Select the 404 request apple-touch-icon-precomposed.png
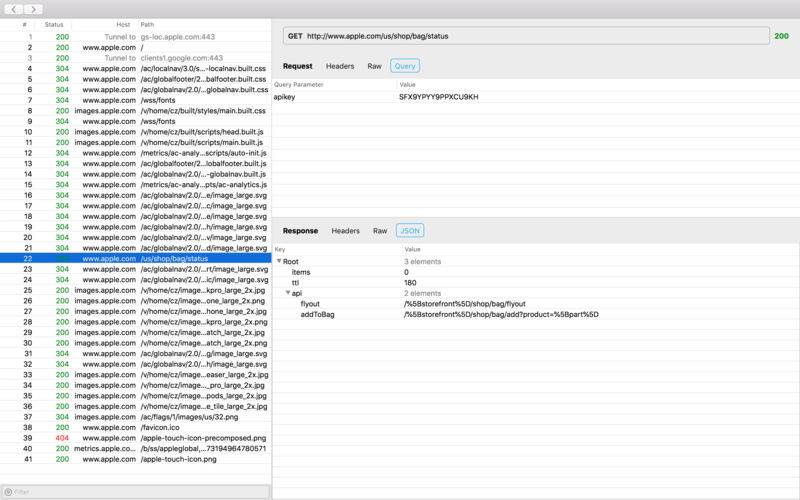This screenshot has height=500, width=800. 136,438
